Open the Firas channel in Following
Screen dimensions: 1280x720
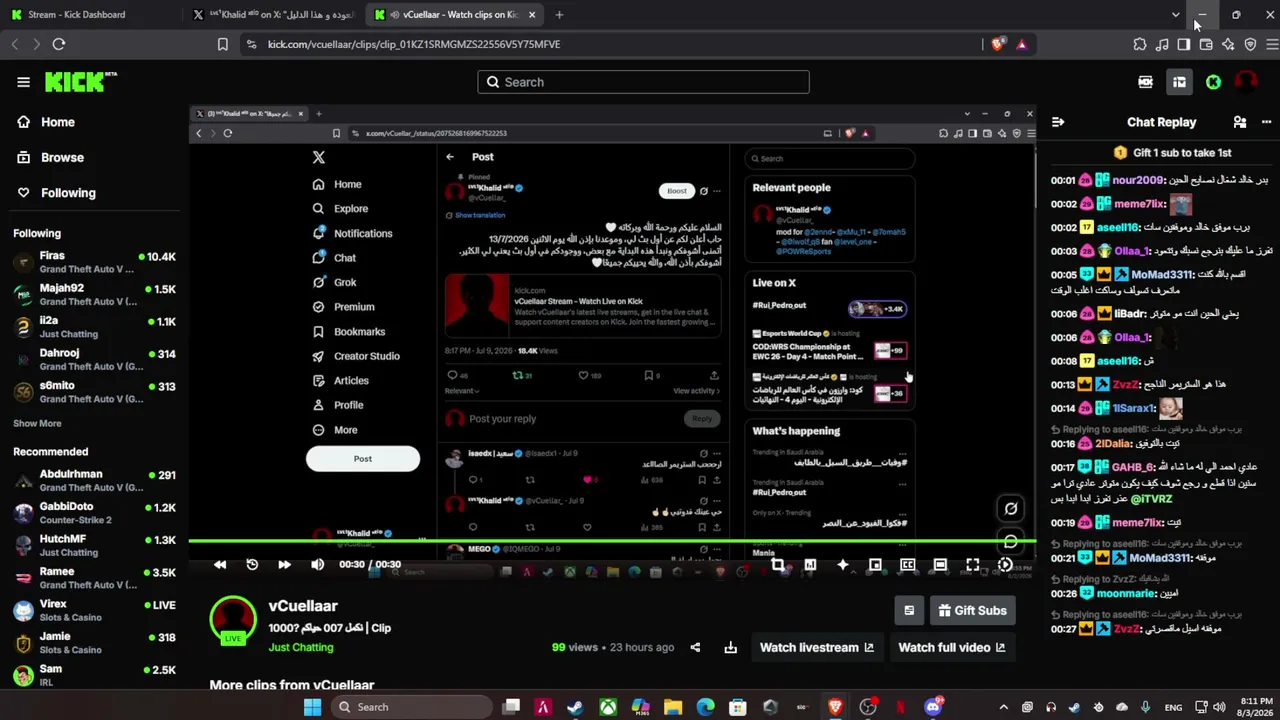point(94,263)
